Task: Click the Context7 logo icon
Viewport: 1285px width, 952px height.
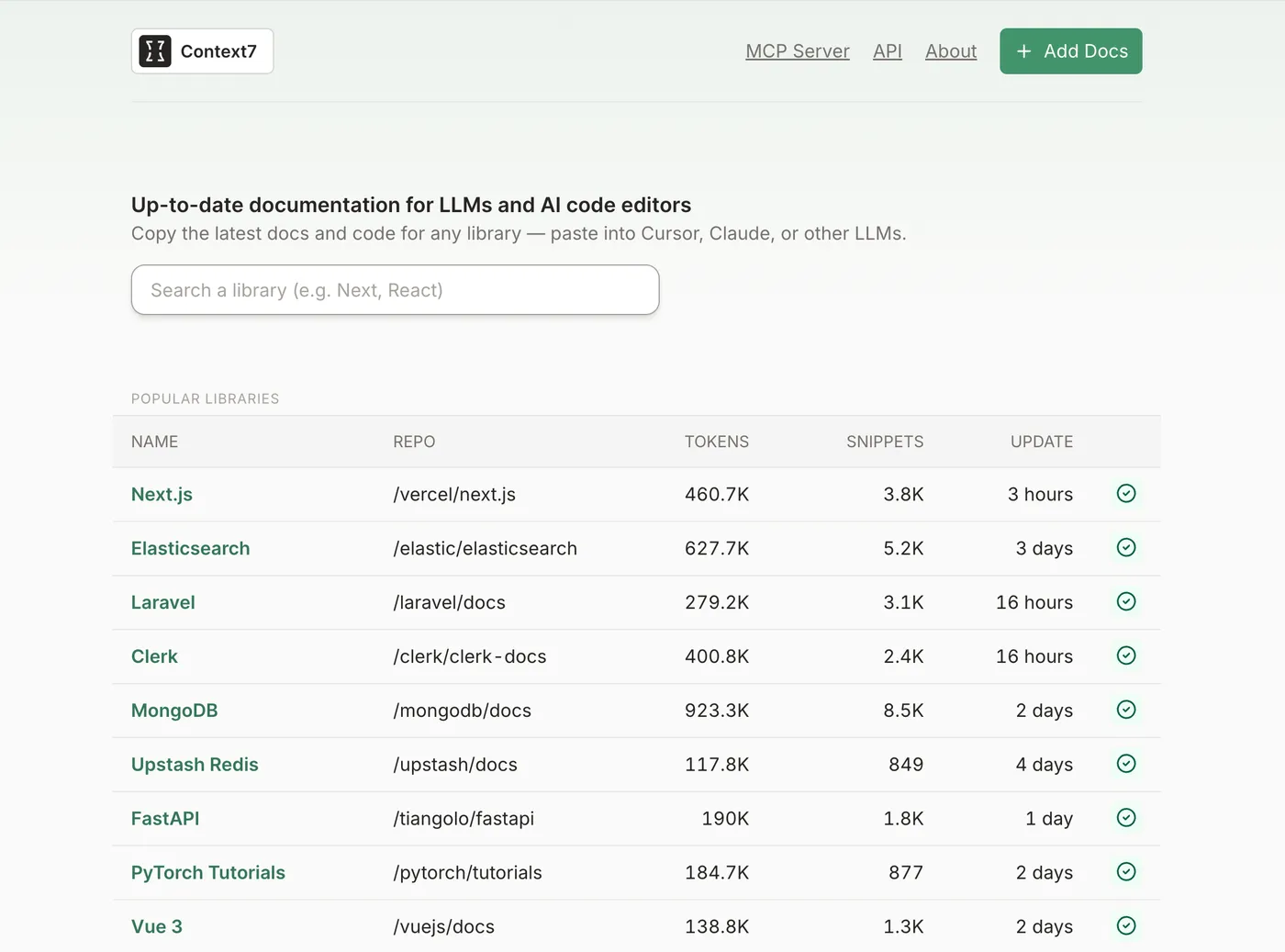Action: click(x=155, y=51)
